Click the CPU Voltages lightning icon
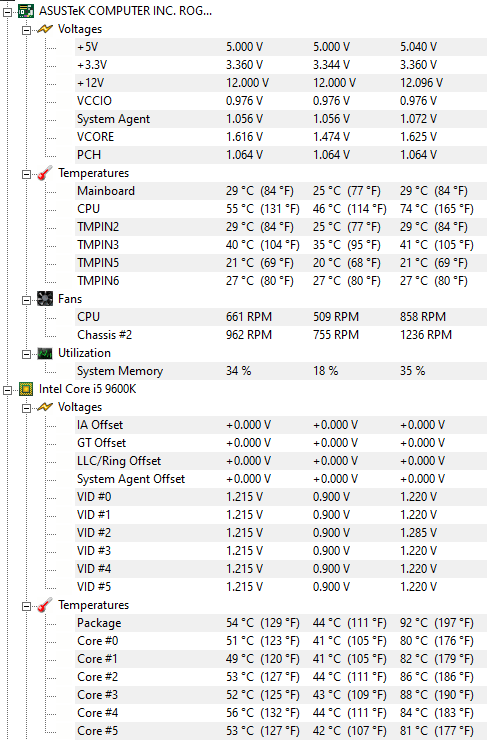487x740 pixels. click(x=45, y=407)
